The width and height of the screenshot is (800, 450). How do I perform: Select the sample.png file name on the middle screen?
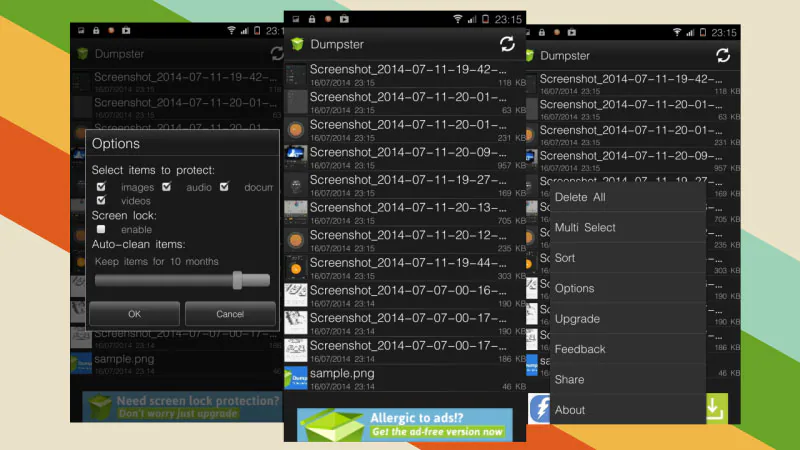[342, 373]
